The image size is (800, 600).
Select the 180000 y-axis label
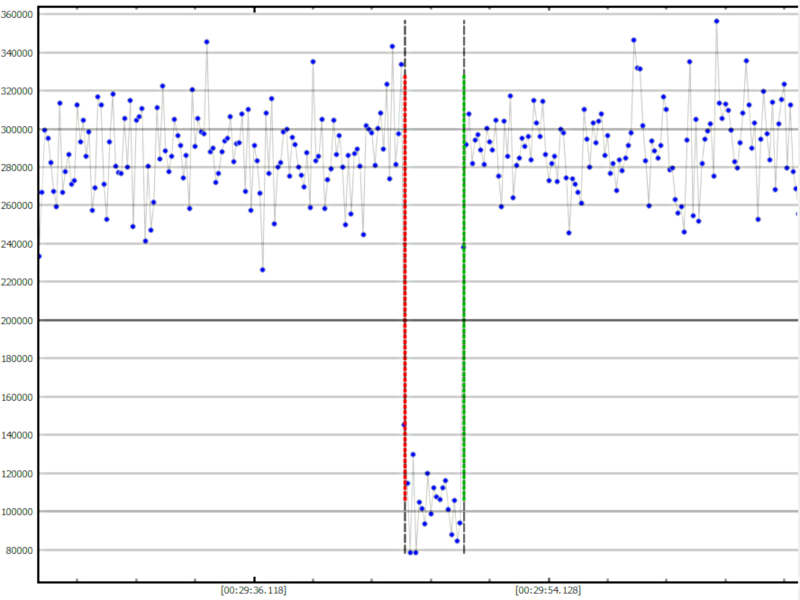tap(18, 359)
